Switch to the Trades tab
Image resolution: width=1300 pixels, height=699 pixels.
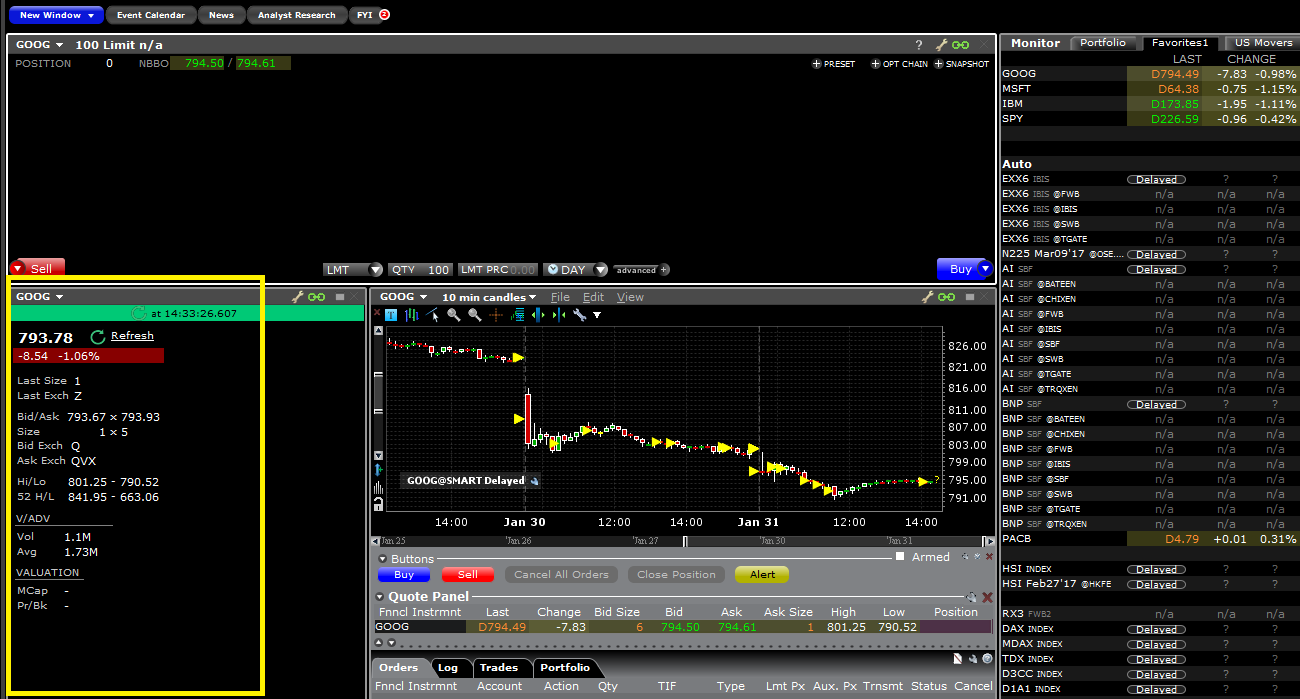498,667
